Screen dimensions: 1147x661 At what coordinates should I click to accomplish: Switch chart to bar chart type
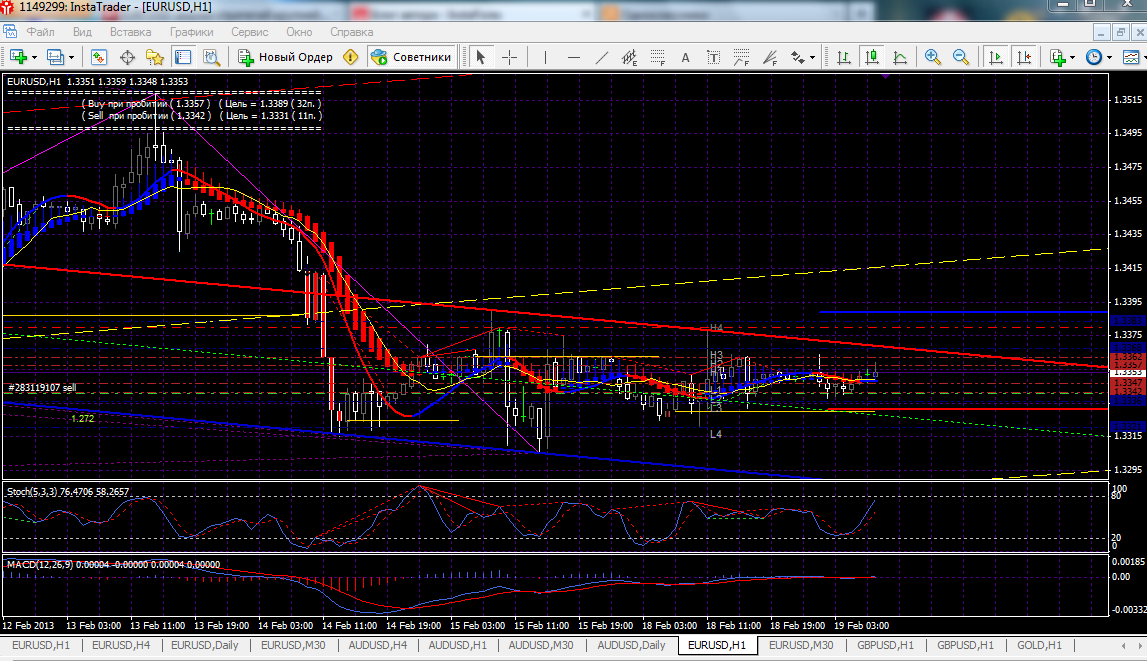843,57
